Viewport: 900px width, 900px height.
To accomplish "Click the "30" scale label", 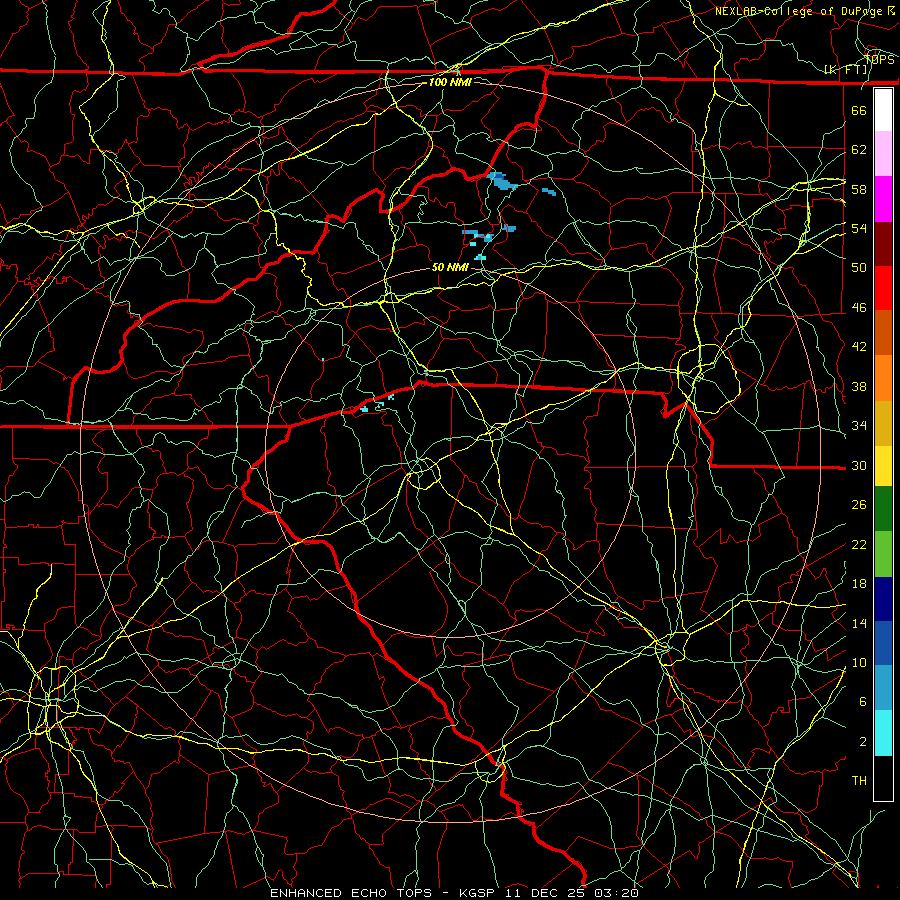I will click(x=859, y=465).
